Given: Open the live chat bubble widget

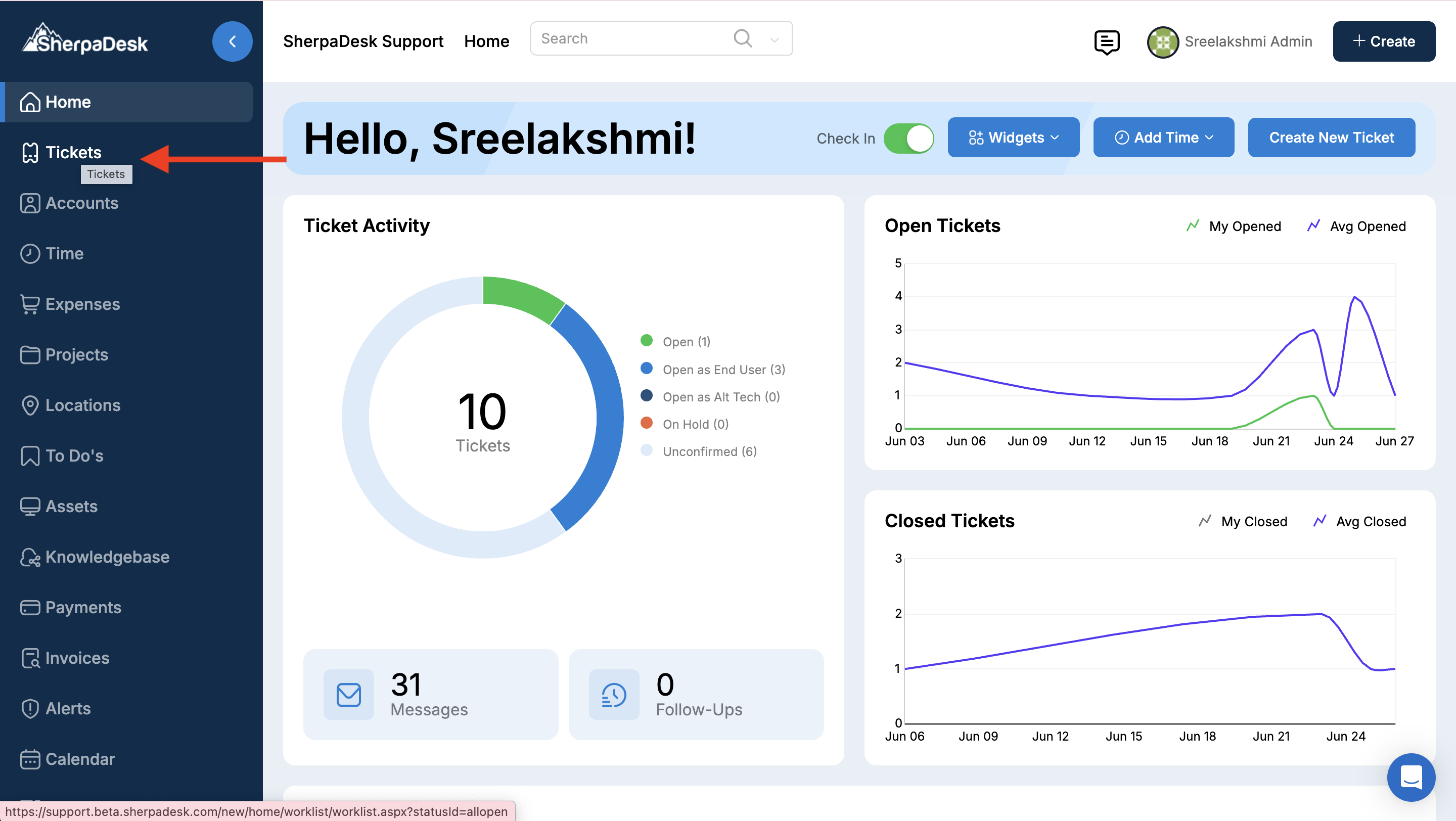Looking at the screenshot, I should tap(1411, 777).
